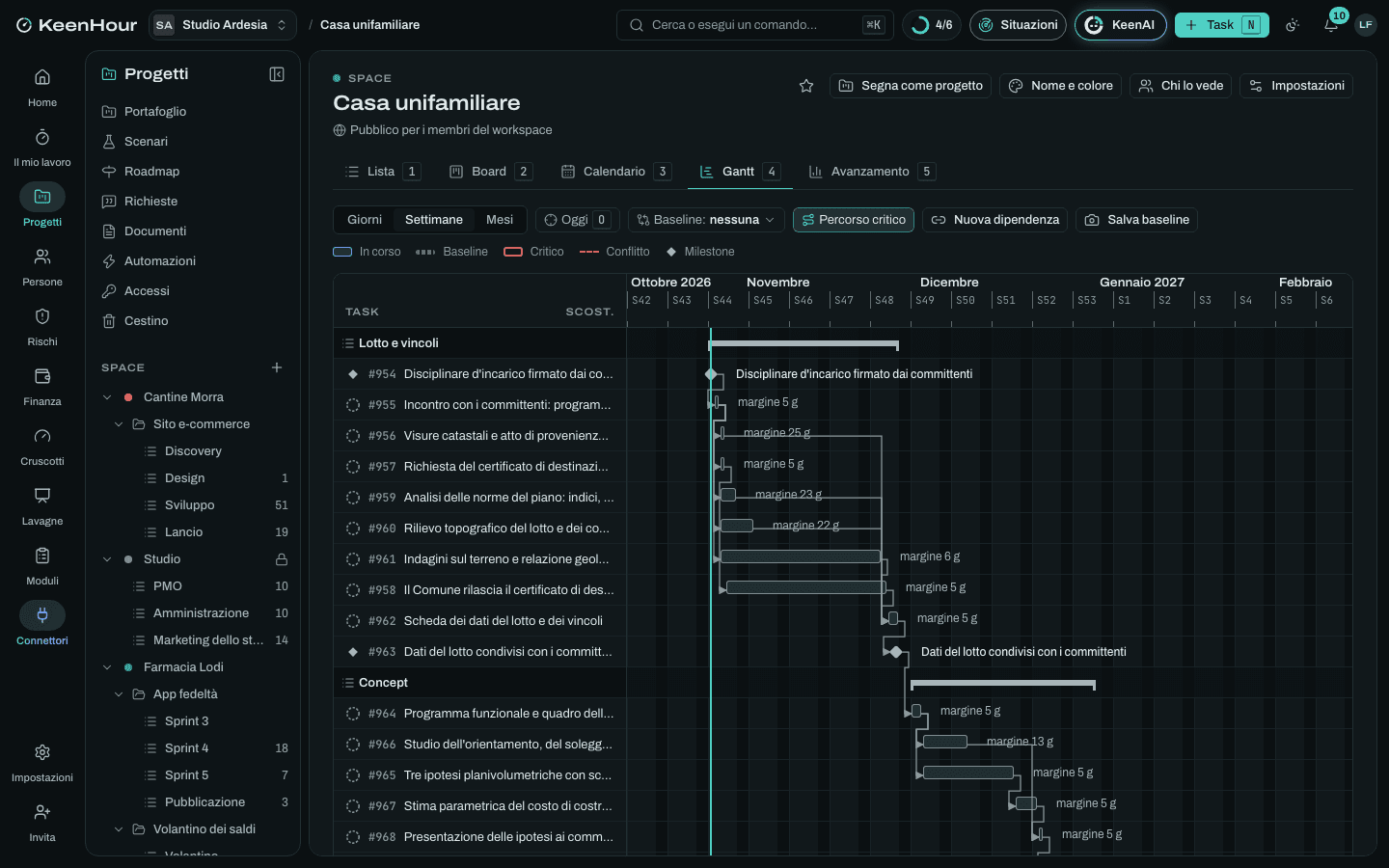
Task: Open Lavagne whiteboards
Action: tap(42, 505)
